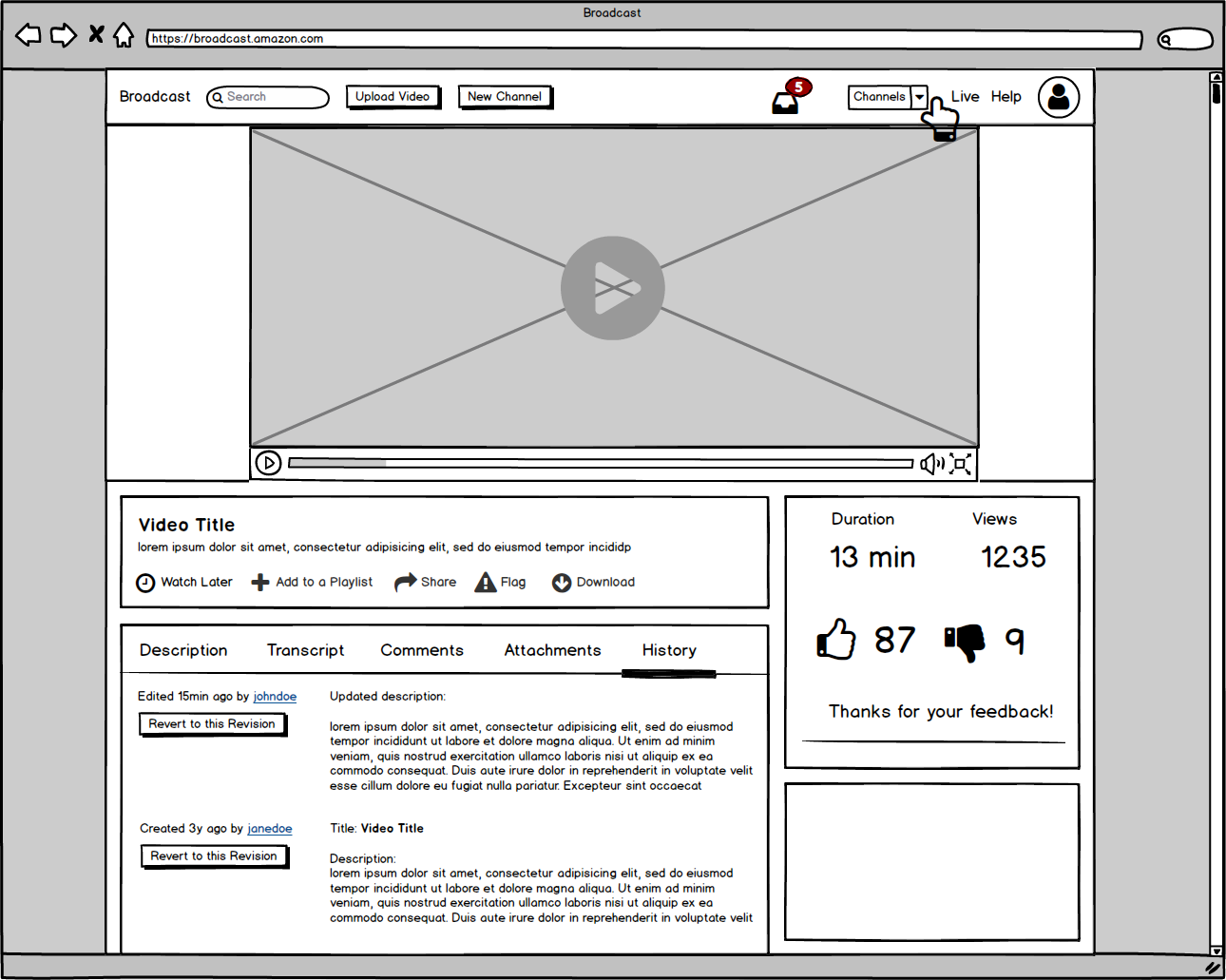
Task: Go to the browser home icon
Action: point(124,35)
